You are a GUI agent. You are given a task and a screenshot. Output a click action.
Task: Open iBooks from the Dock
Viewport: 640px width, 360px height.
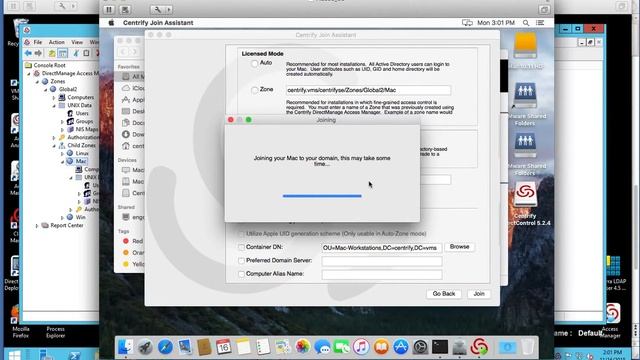pos(381,347)
